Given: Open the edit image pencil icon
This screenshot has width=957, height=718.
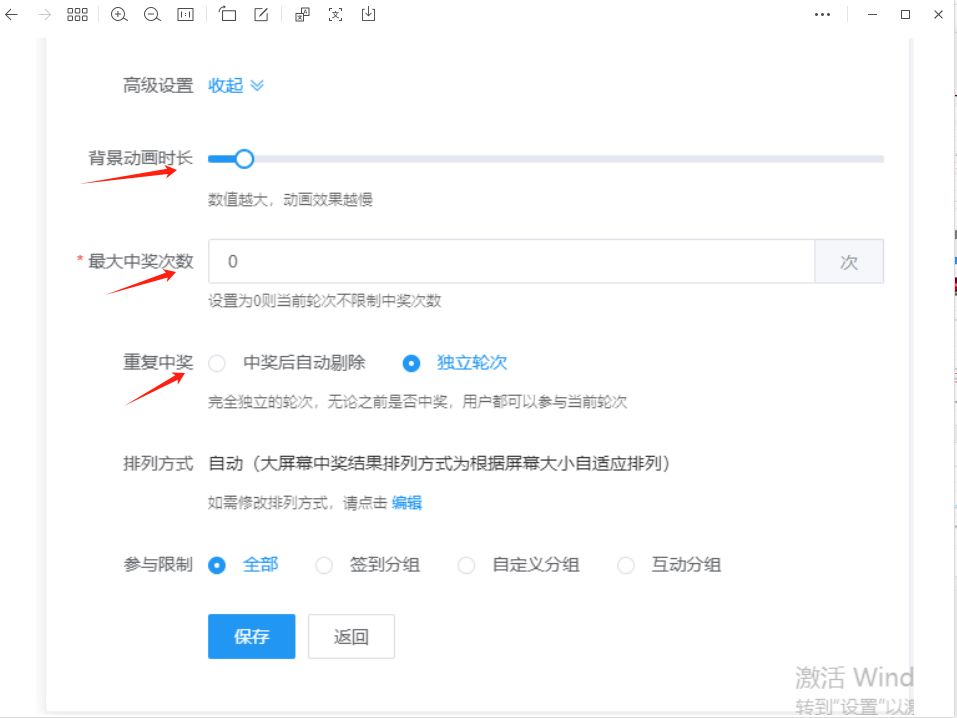Looking at the screenshot, I should pyautogui.click(x=261, y=15).
